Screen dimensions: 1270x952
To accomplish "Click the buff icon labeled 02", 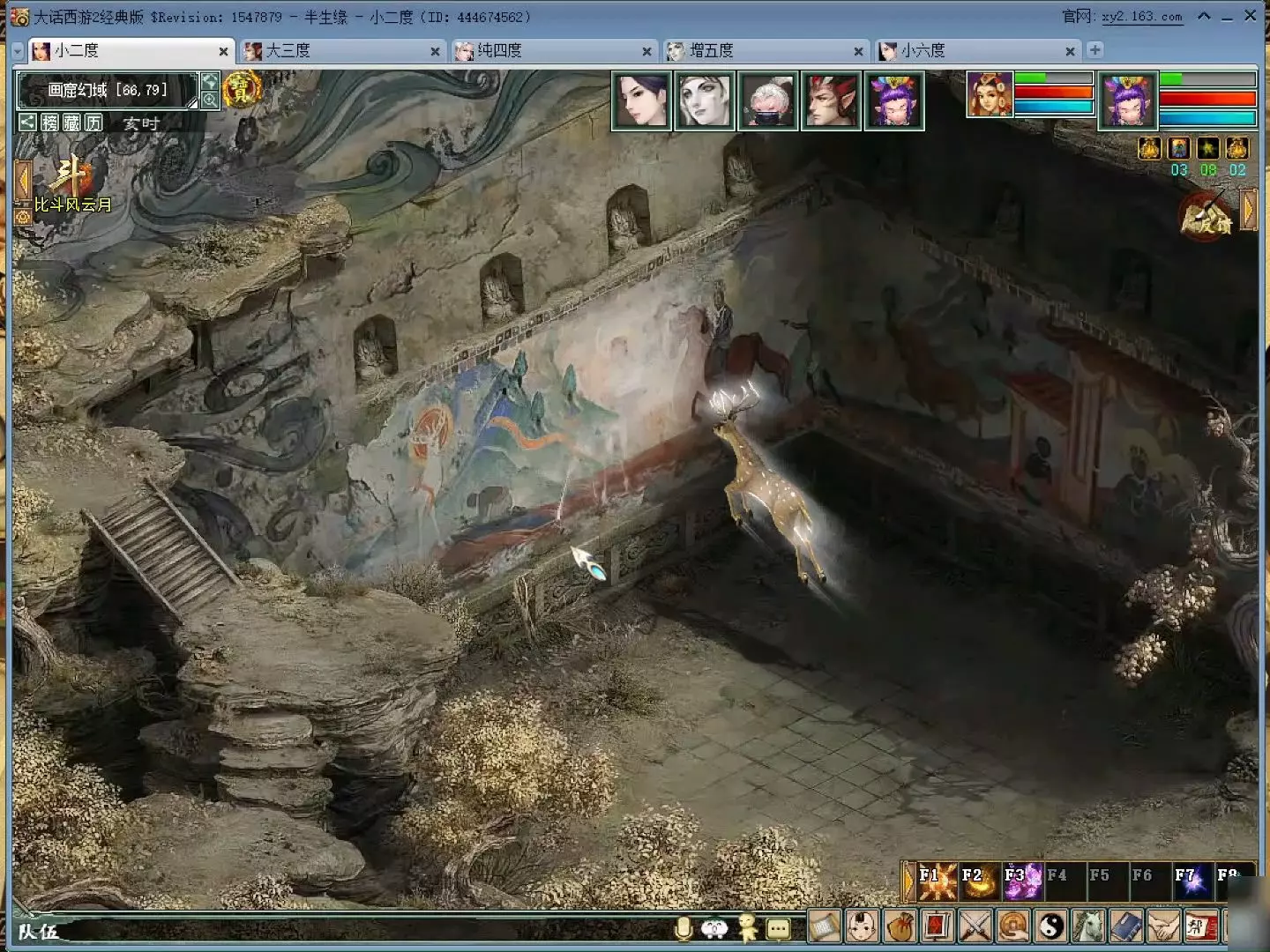I will 1237,148.
